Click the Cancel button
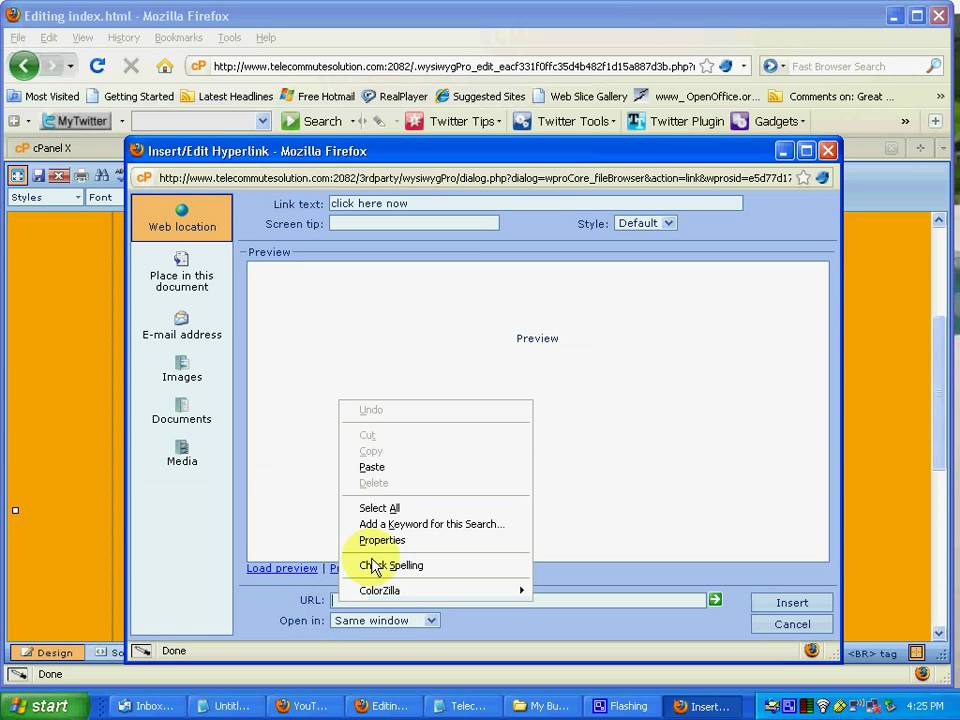This screenshot has width=960, height=720. tap(792, 624)
